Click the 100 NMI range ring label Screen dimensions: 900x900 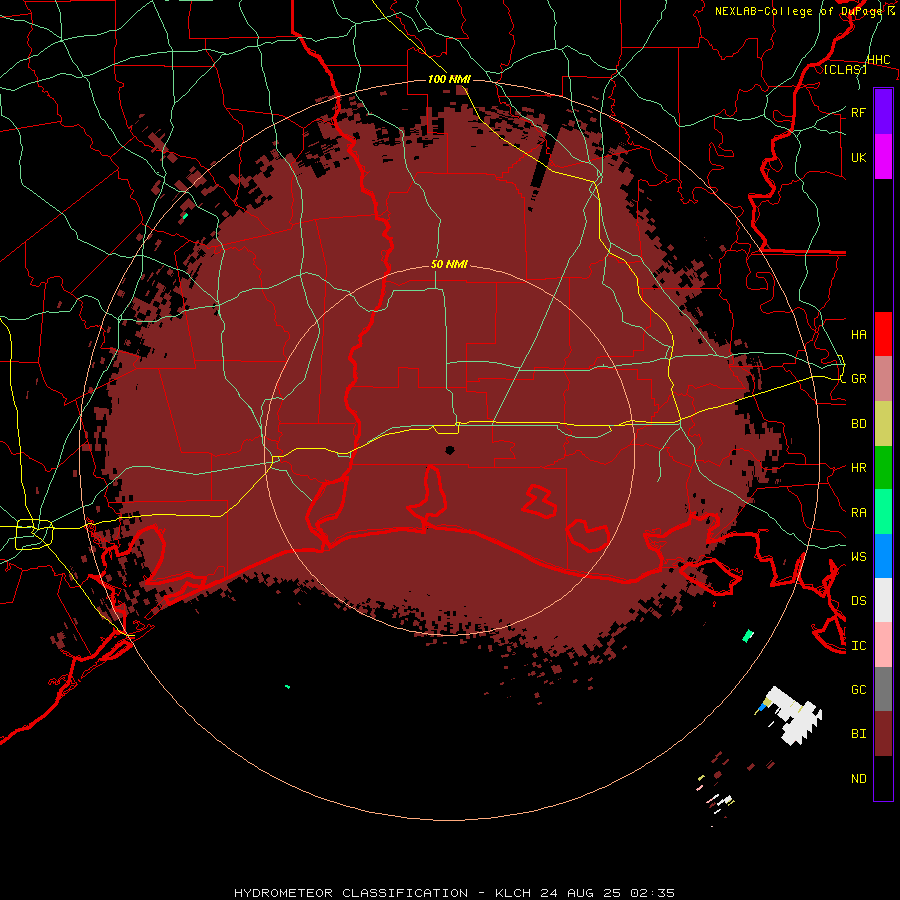pyautogui.click(x=449, y=79)
